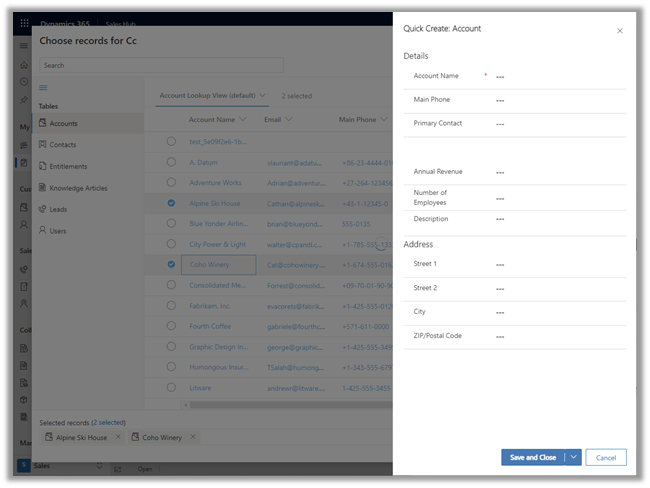Viewport: 650px width, 488px height.
Task: Select Accounts in Tables list
Action: 63,123
